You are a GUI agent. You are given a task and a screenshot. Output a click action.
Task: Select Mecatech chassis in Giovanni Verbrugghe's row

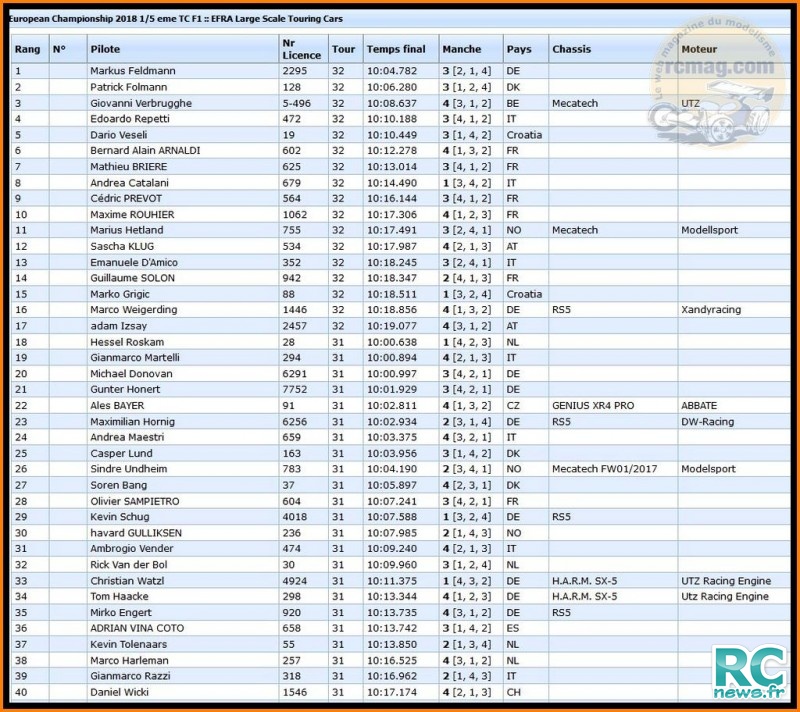(574, 103)
